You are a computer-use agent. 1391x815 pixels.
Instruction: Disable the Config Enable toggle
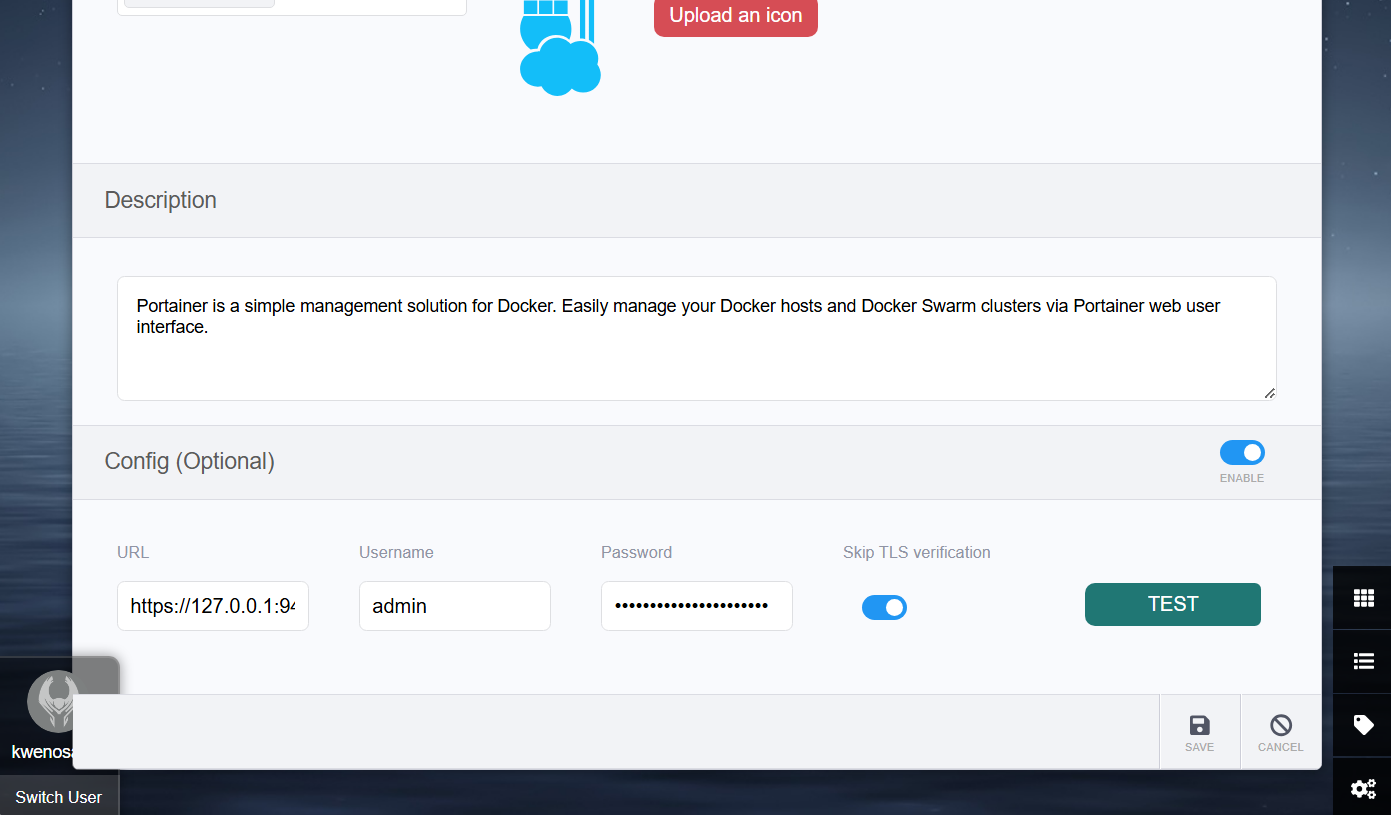[1242, 453]
